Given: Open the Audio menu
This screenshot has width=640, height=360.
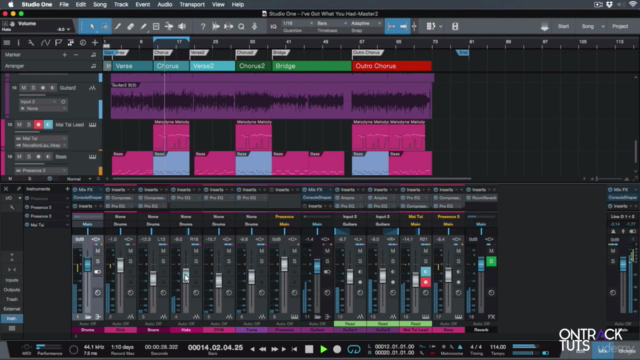Looking at the screenshot, I should (x=164, y=4).
